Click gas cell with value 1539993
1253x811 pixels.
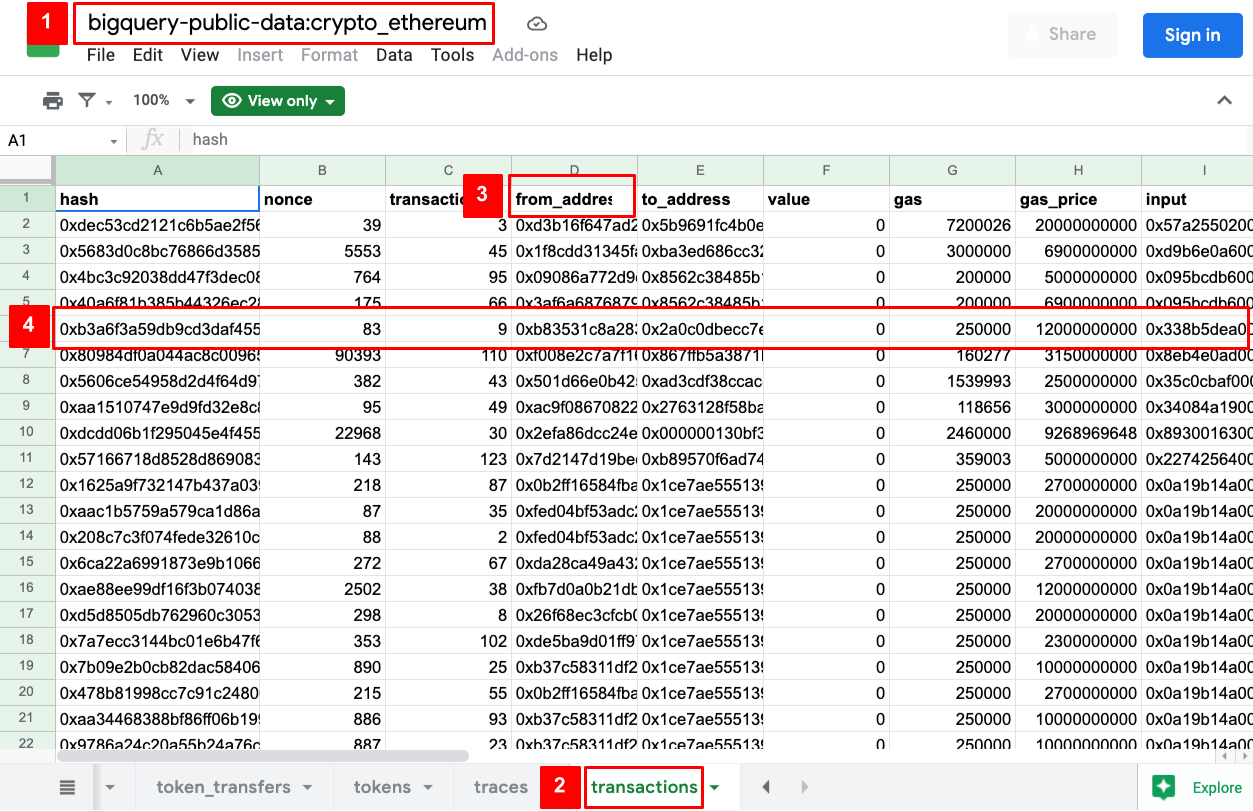952,381
